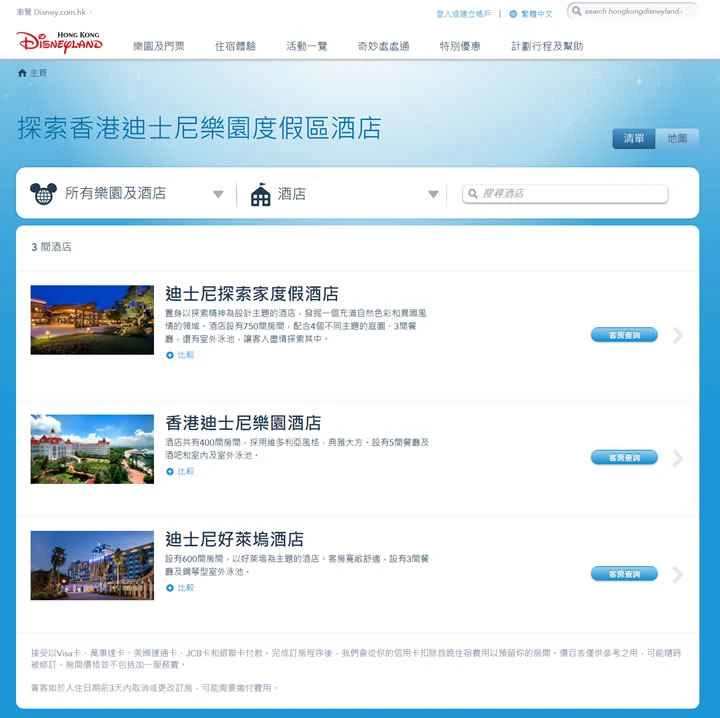The image size is (720, 718).
Task: Click the Explorers Lodge night photo thumbnail
Action: pos(92,320)
